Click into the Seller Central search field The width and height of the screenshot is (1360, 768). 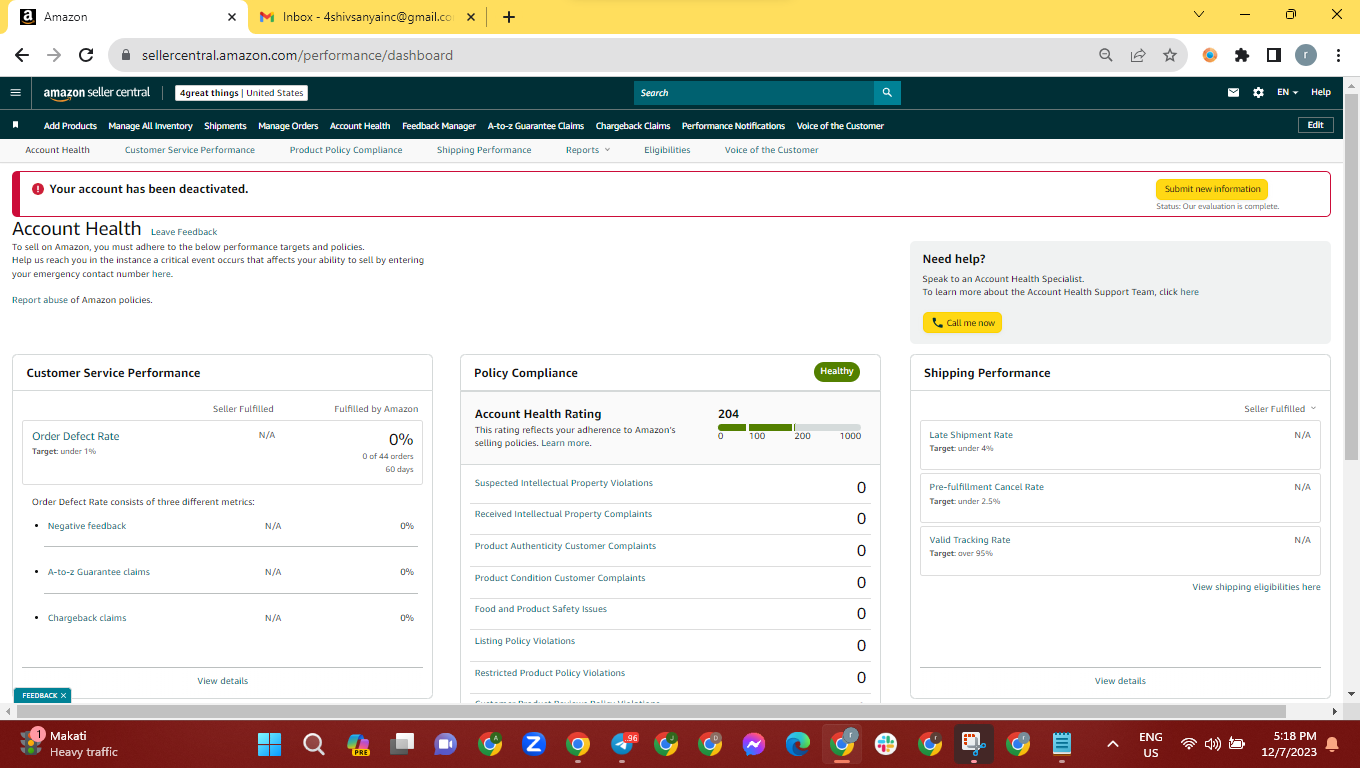coord(754,93)
